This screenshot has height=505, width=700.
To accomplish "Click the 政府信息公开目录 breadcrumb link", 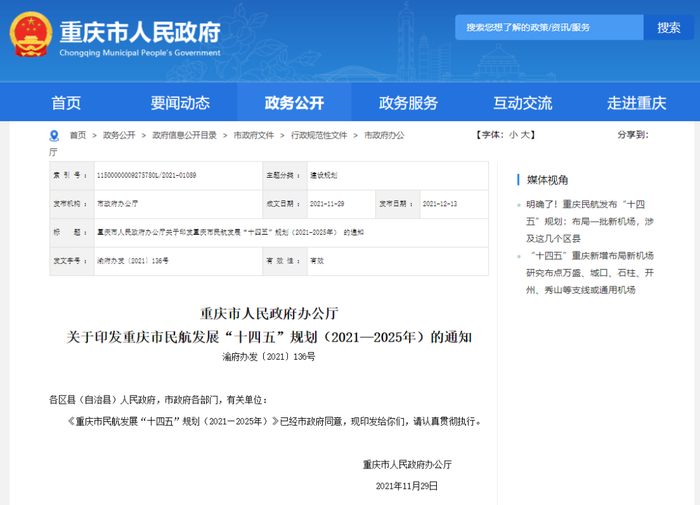I will [x=184, y=135].
